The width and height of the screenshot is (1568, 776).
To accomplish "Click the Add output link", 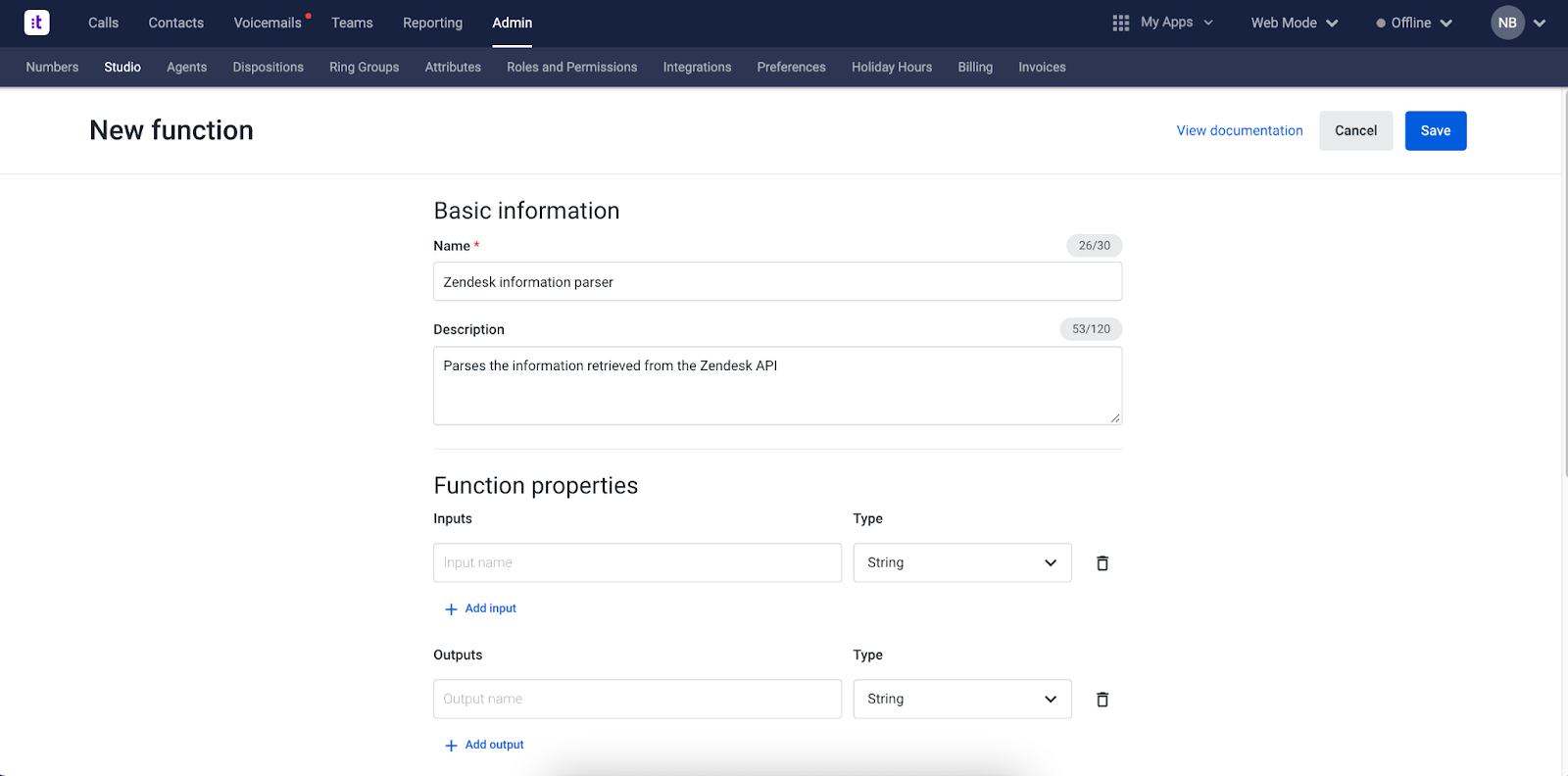I will 494,745.
